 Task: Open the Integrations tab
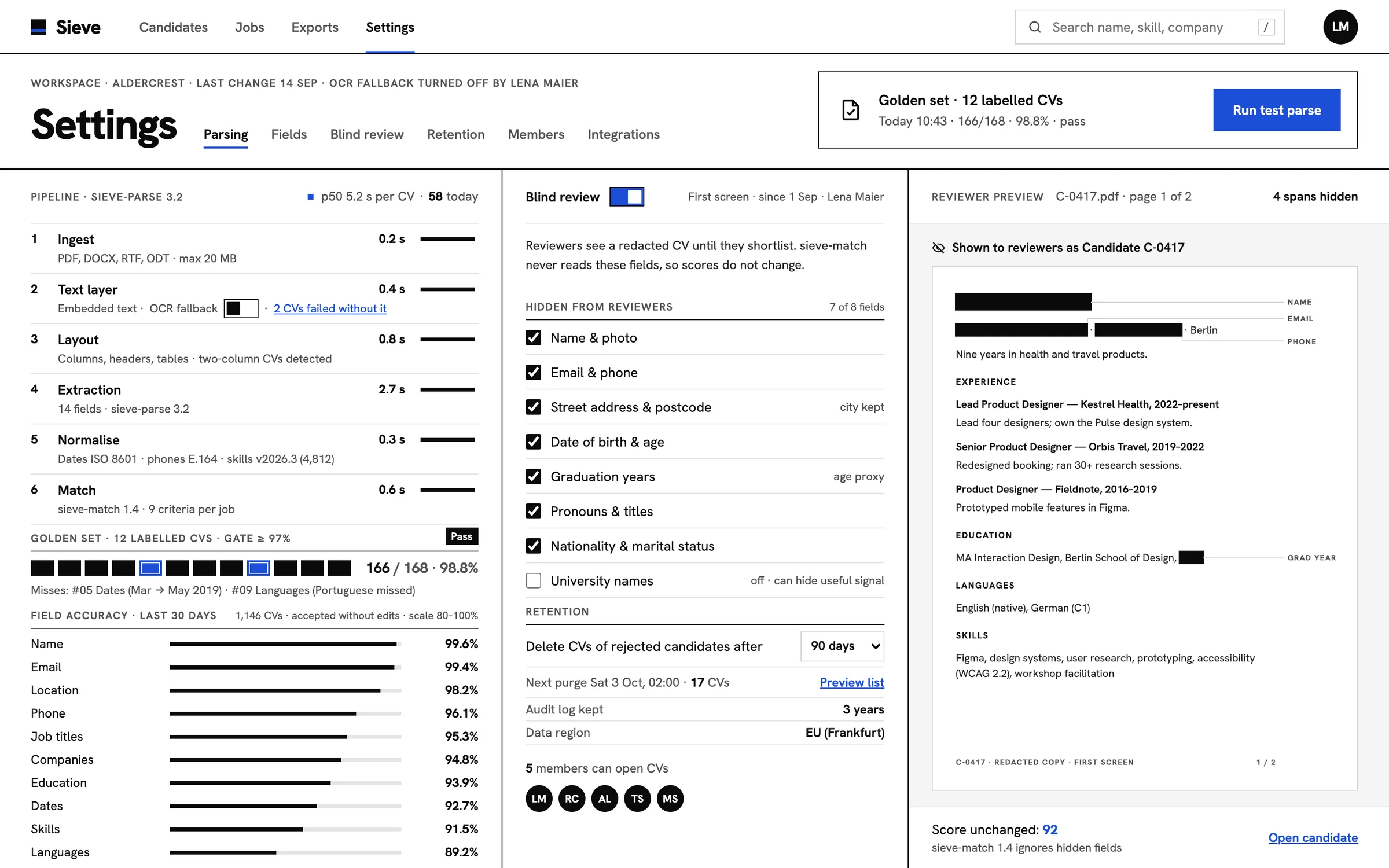(623, 134)
